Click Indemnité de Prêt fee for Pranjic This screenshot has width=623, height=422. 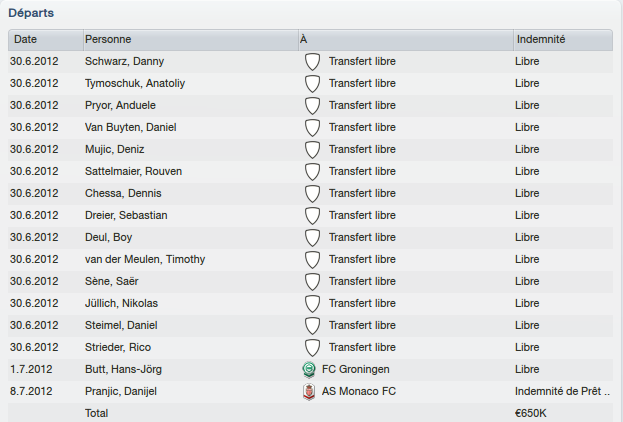coord(562,391)
